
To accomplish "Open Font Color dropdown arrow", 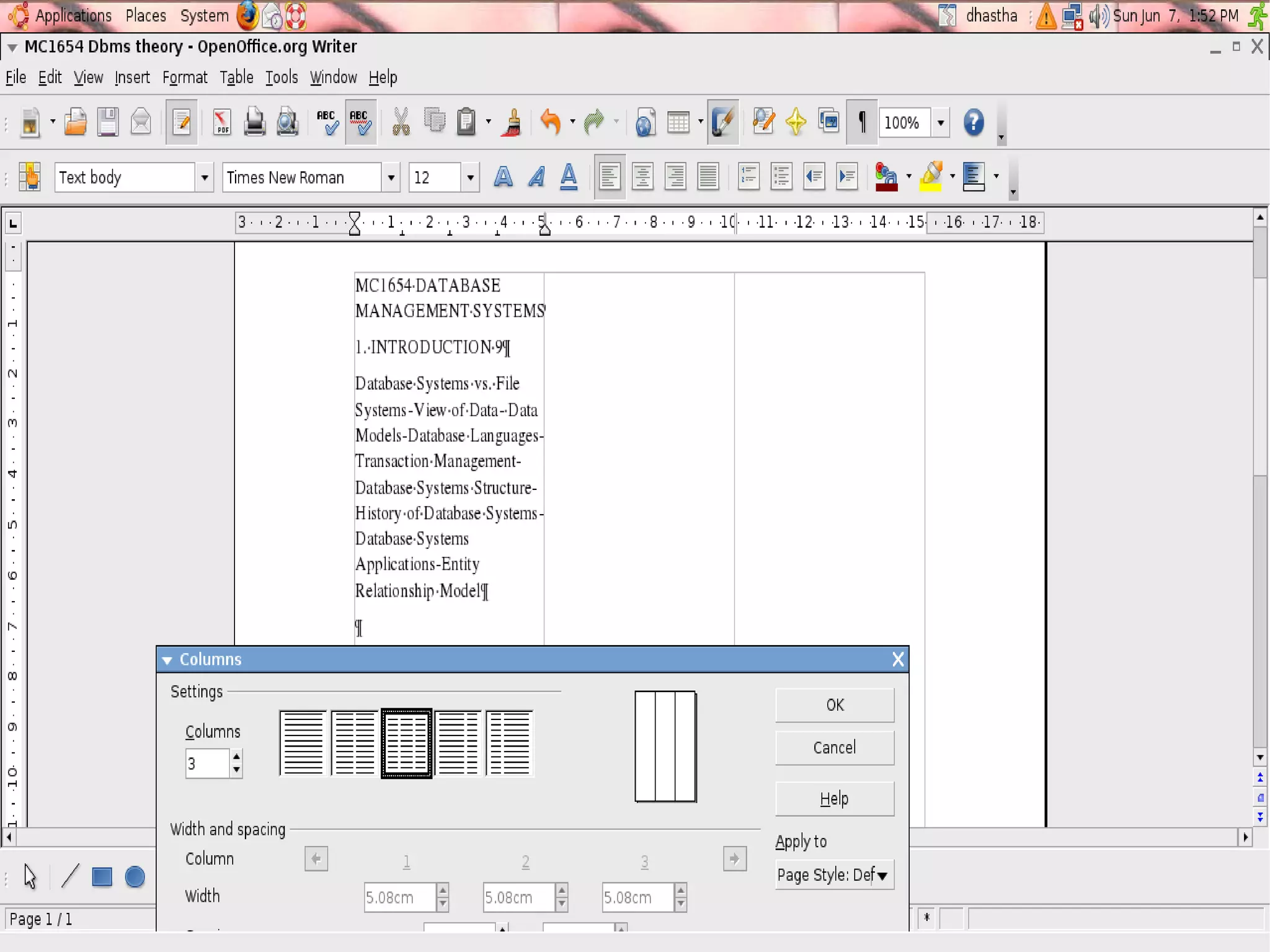I will coord(908,177).
